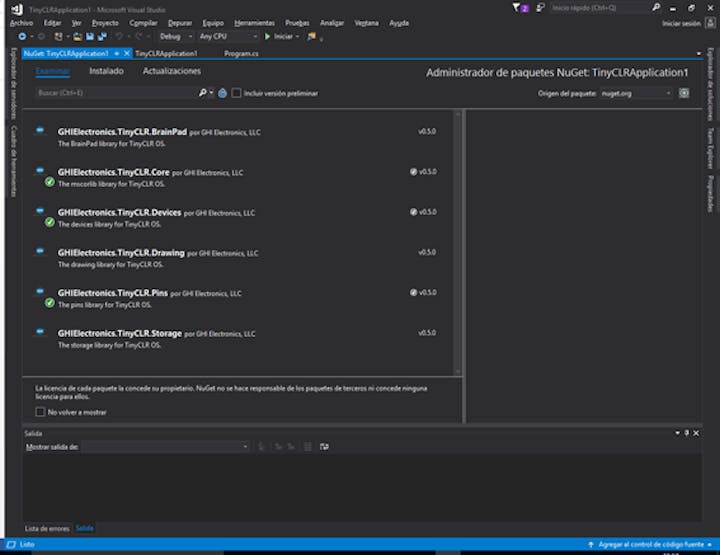
Task: Select the GHIElectronics.TinyCLR.Core package
Action: pyautogui.click(x=236, y=177)
